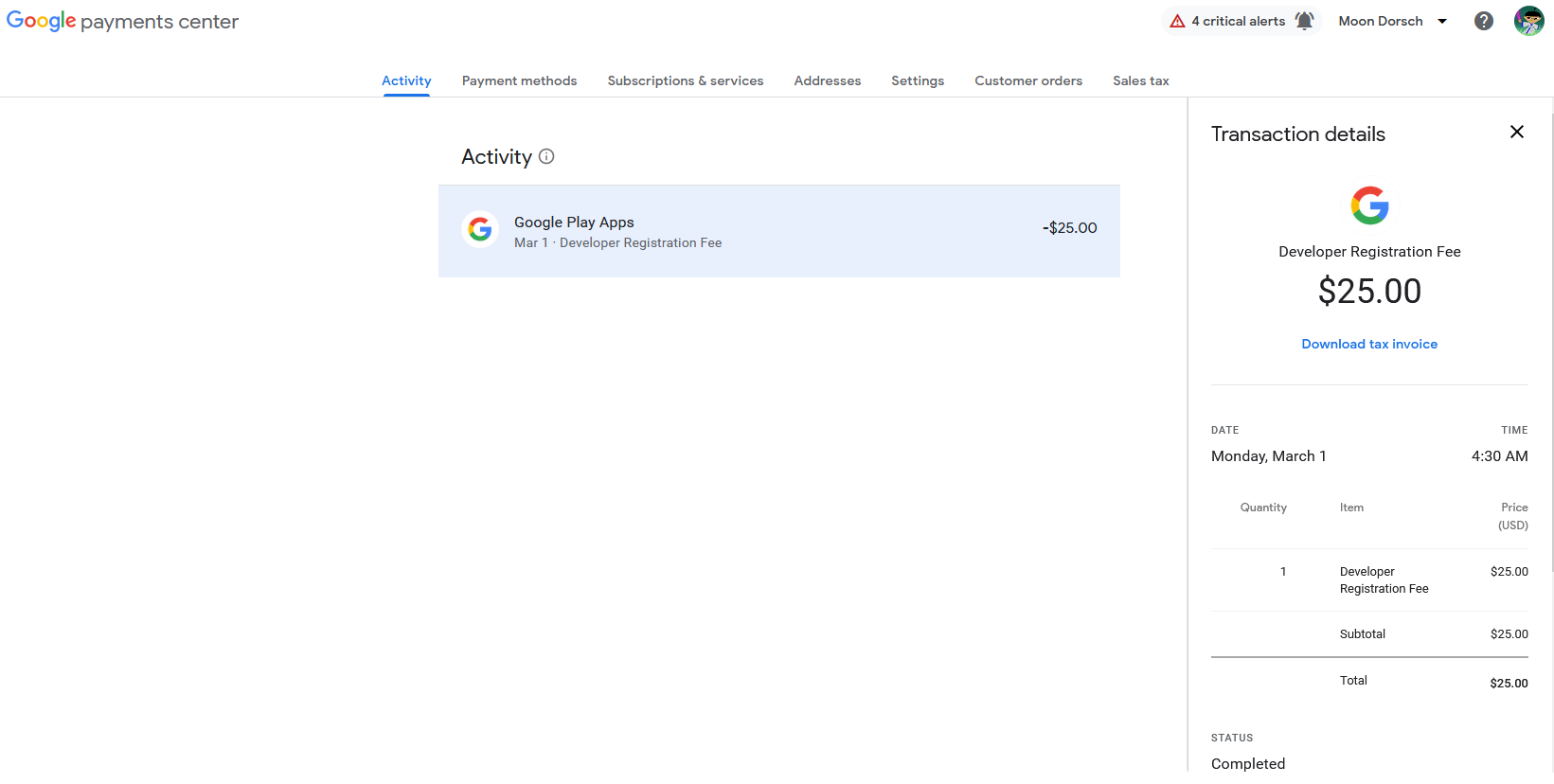1554x784 pixels.
Task: Open the Subscriptions & services tab
Action: click(686, 80)
